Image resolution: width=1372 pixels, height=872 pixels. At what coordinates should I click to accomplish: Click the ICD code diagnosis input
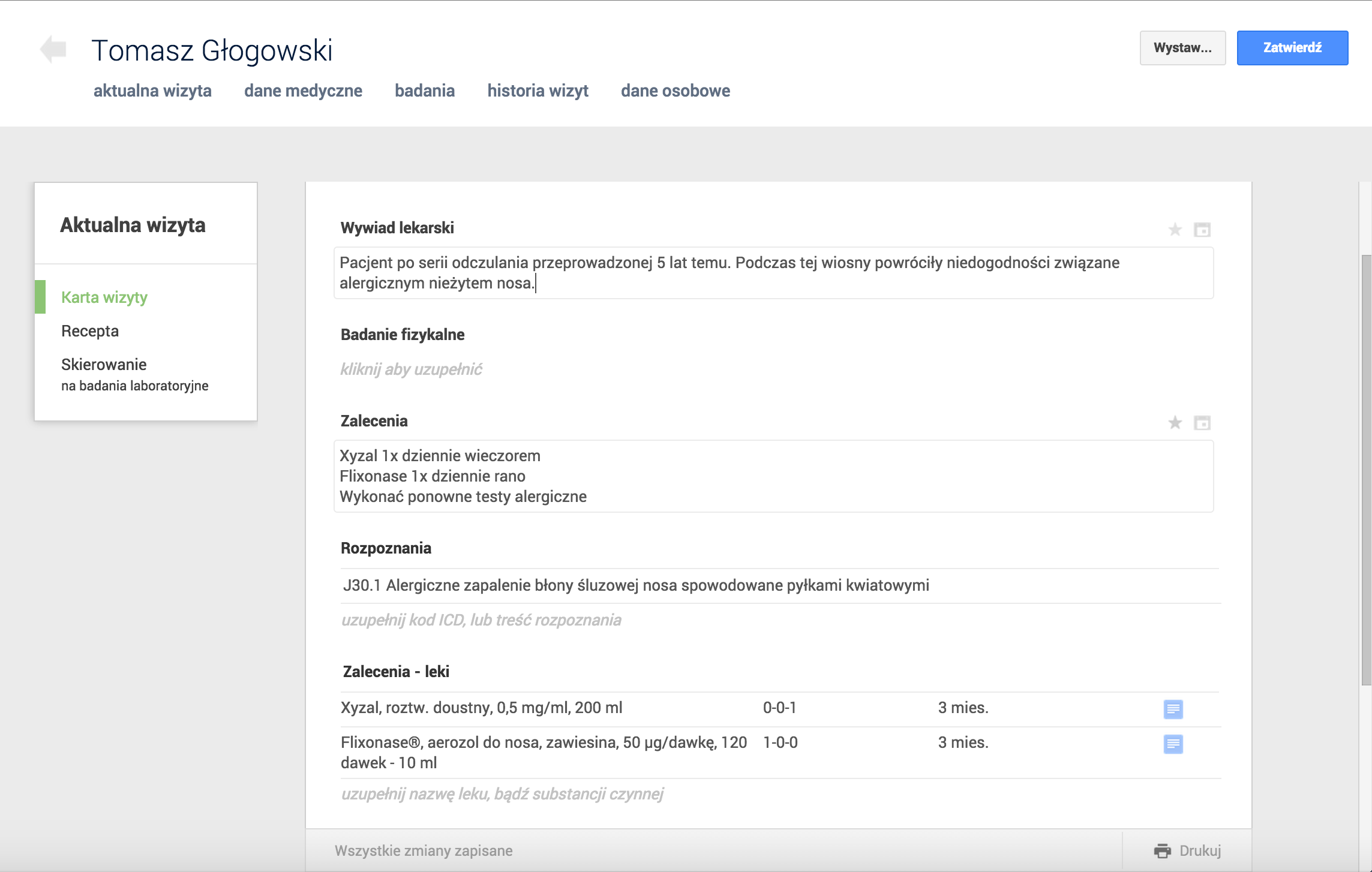point(481,620)
